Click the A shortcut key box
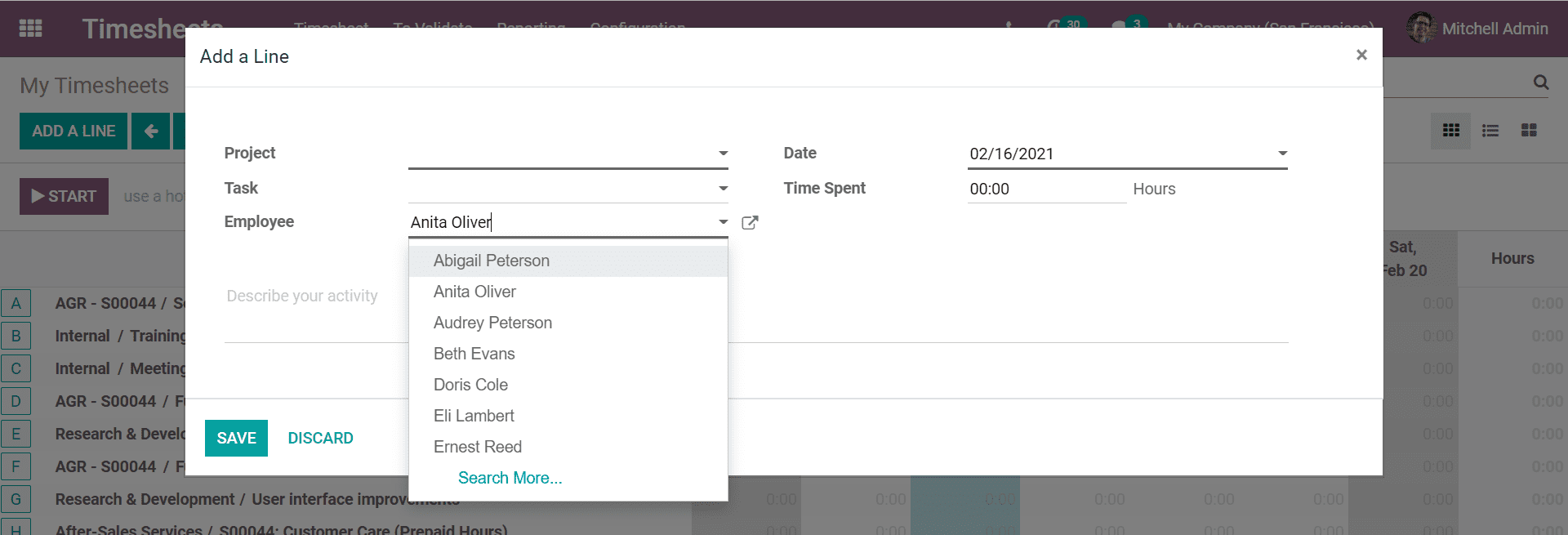This screenshot has width=1568, height=535. pyautogui.click(x=16, y=303)
